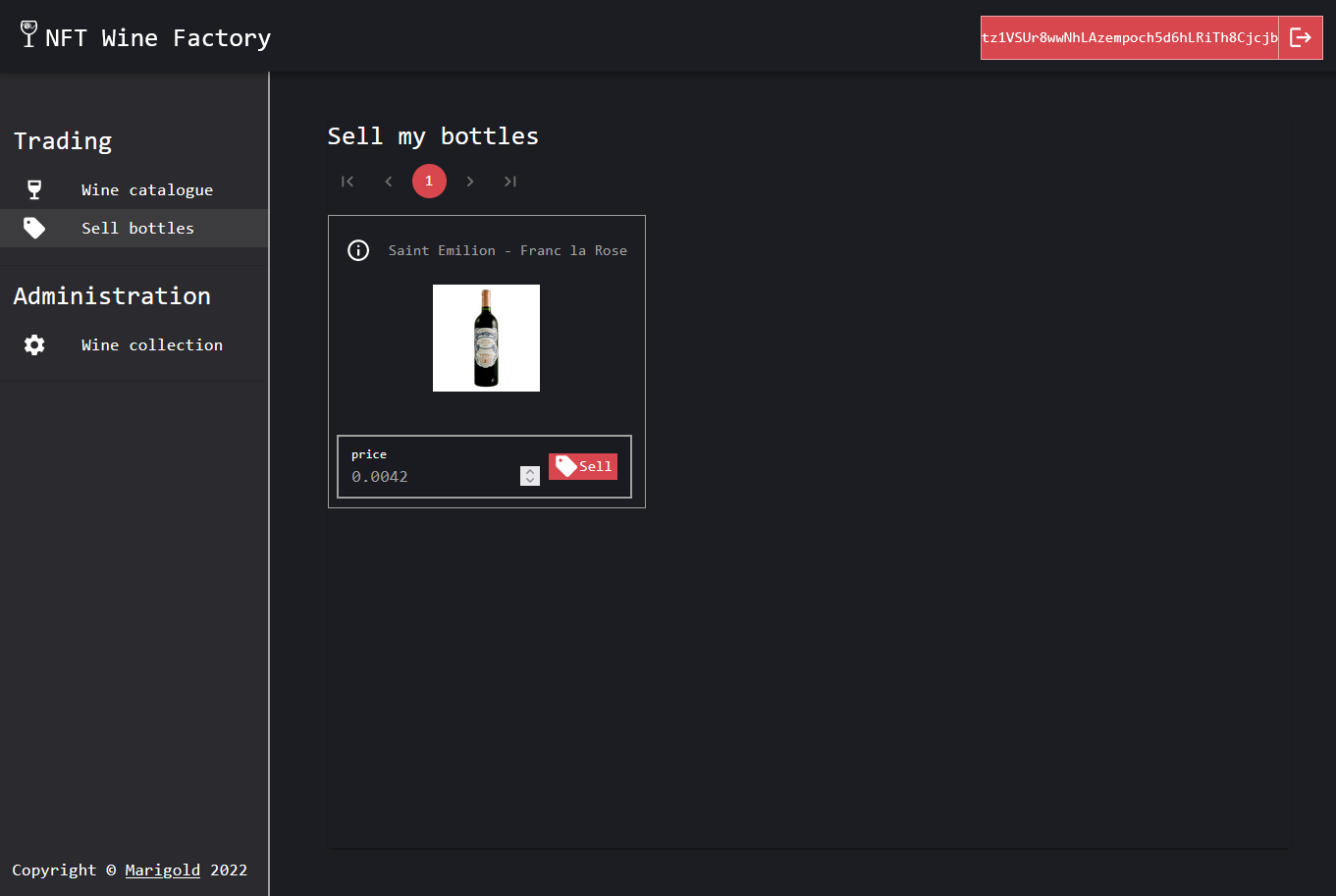Click the red Sell button
This screenshot has width=1336, height=896.
tap(582, 466)
